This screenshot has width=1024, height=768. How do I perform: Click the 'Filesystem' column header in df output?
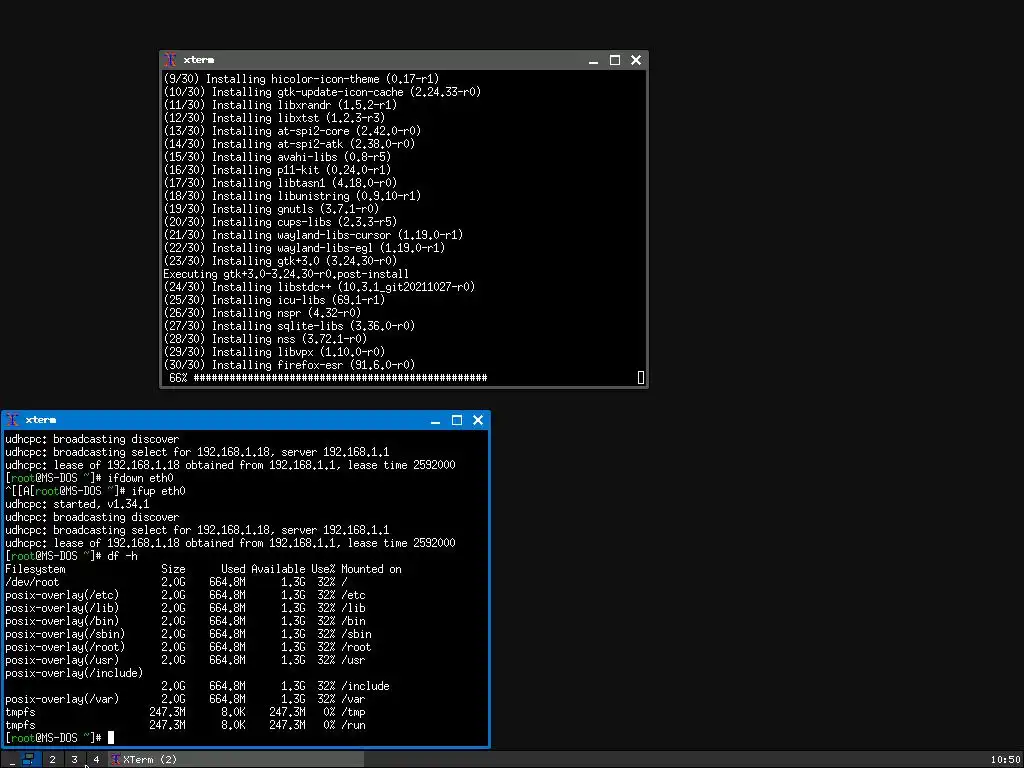point(35,569)
